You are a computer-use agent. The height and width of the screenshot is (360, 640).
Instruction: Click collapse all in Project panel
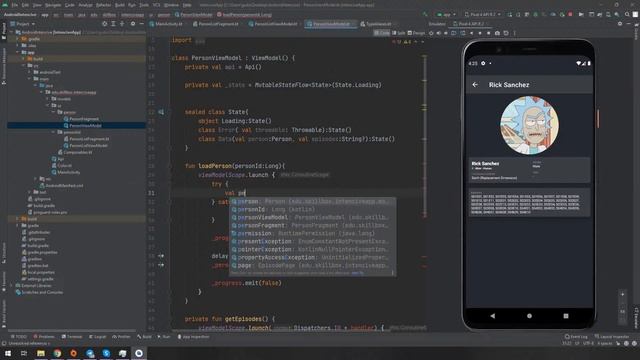[x=122, y=24]
